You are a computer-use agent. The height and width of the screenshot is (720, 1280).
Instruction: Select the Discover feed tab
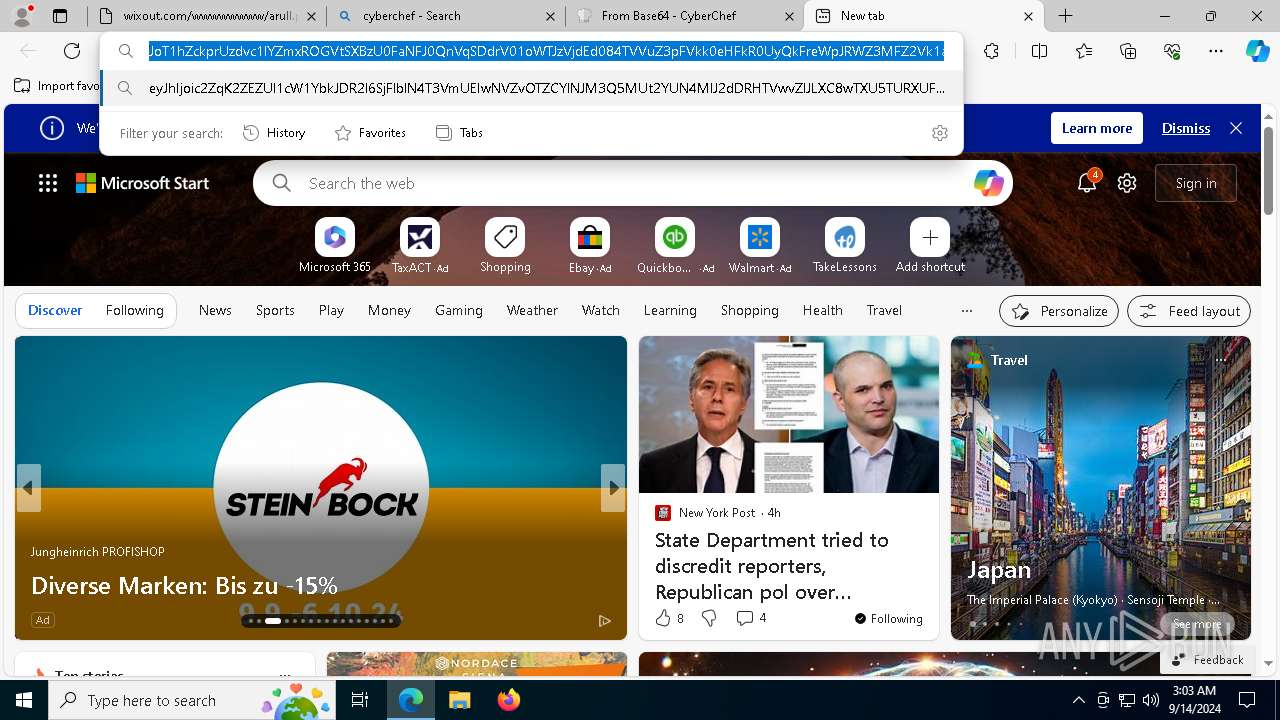(x=55, y=310)
